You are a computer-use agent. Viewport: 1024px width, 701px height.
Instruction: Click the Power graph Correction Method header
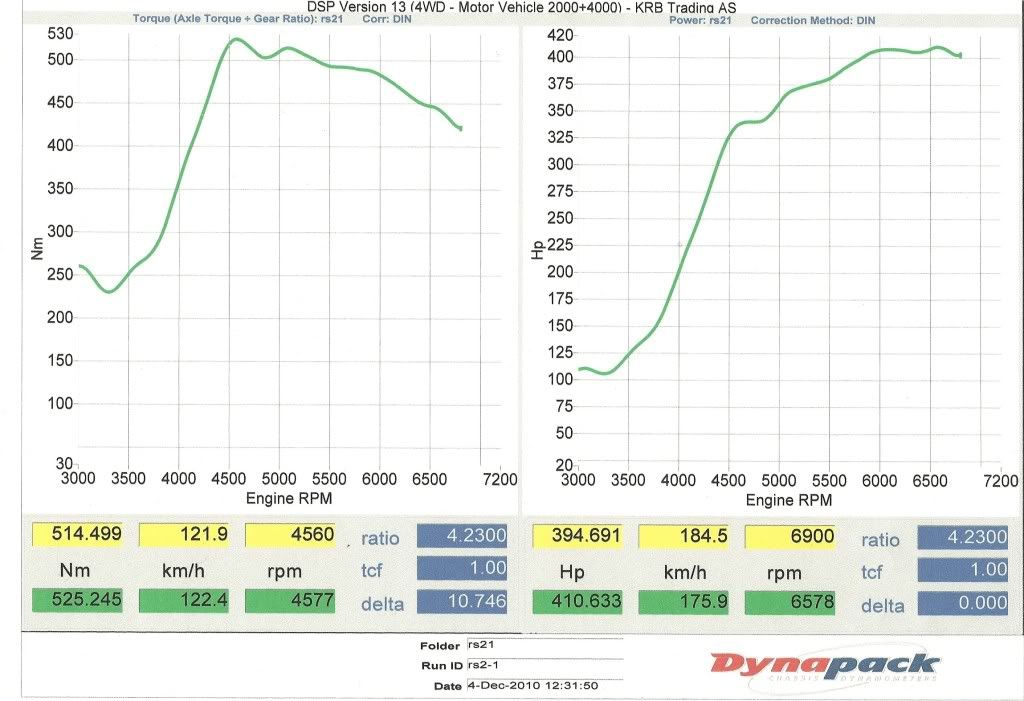point(812,21)
